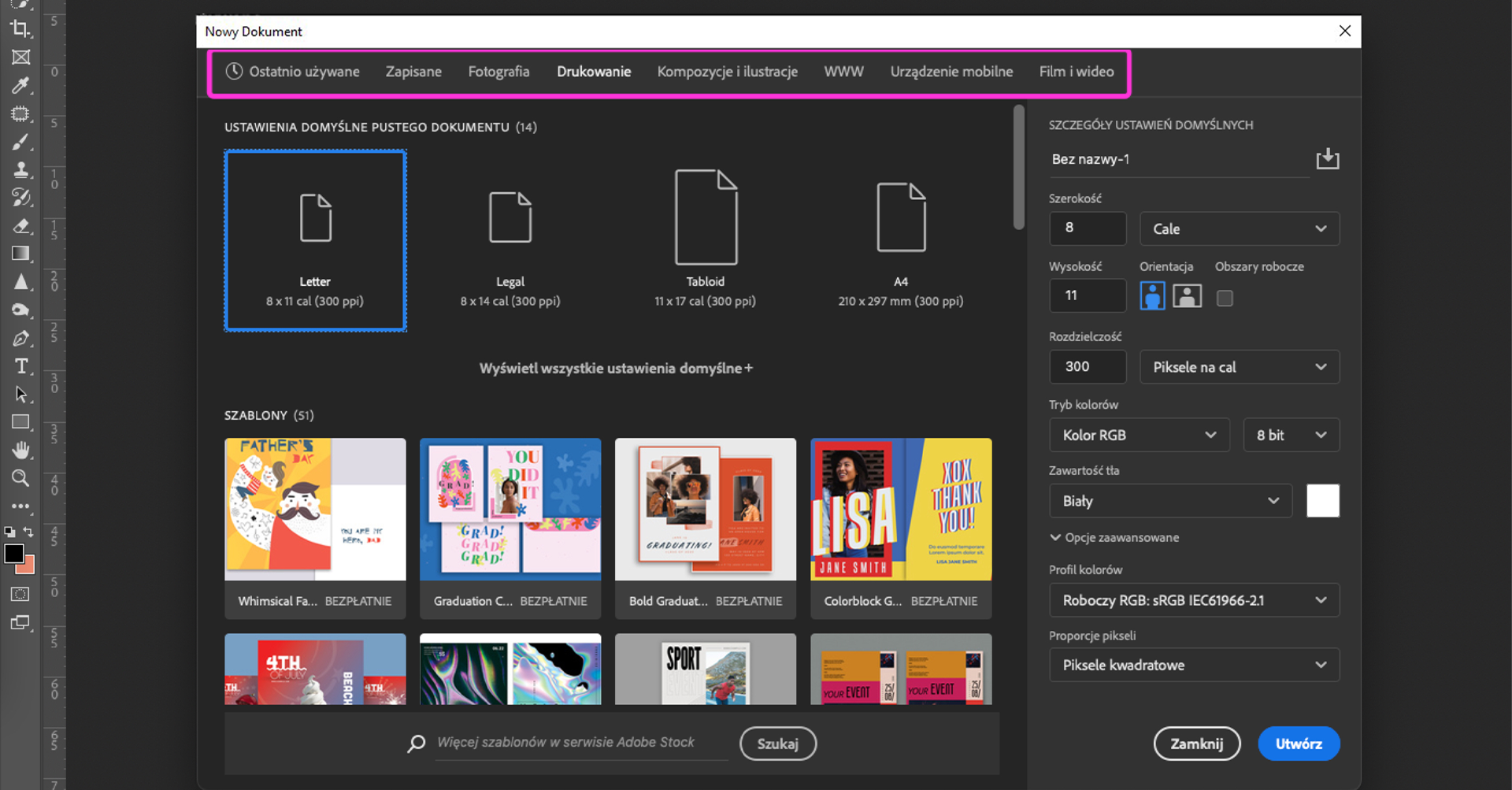
Task: Open the Kolor RGB color mode dropdown
Action: (1139, 435)
